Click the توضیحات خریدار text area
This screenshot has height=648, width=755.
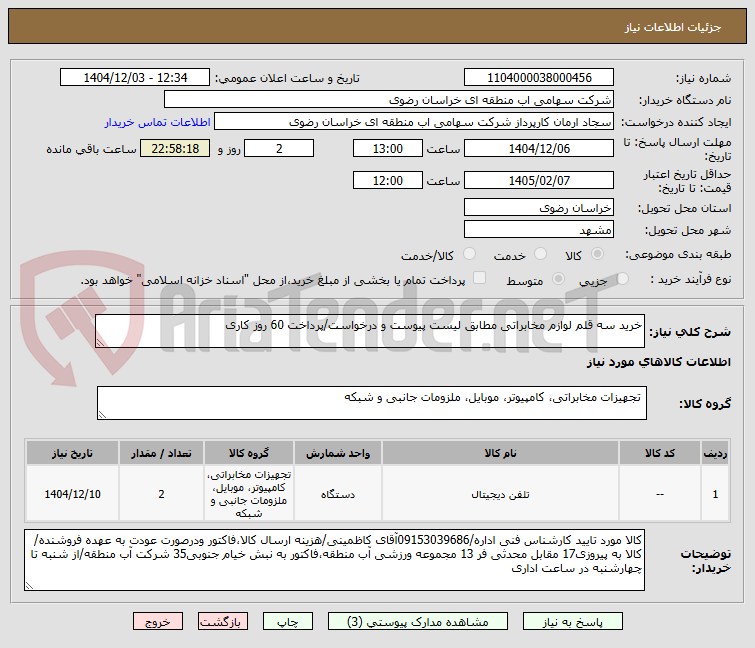(x=335, y=560)
